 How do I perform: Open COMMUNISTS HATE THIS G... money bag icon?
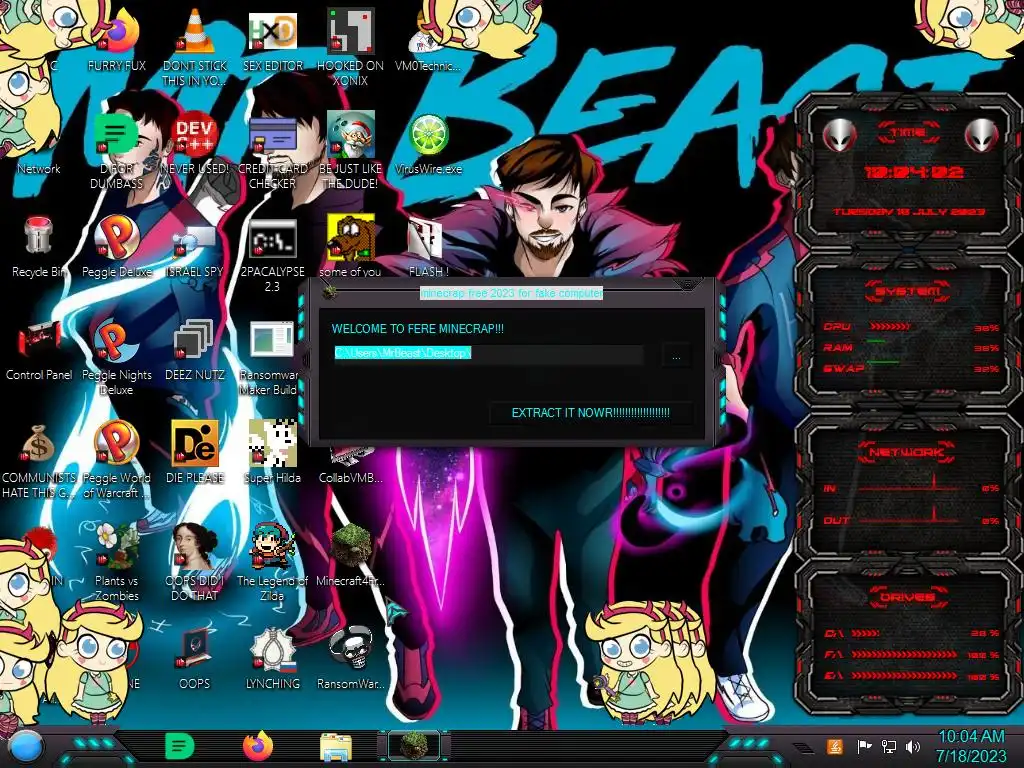click(39, 444)
